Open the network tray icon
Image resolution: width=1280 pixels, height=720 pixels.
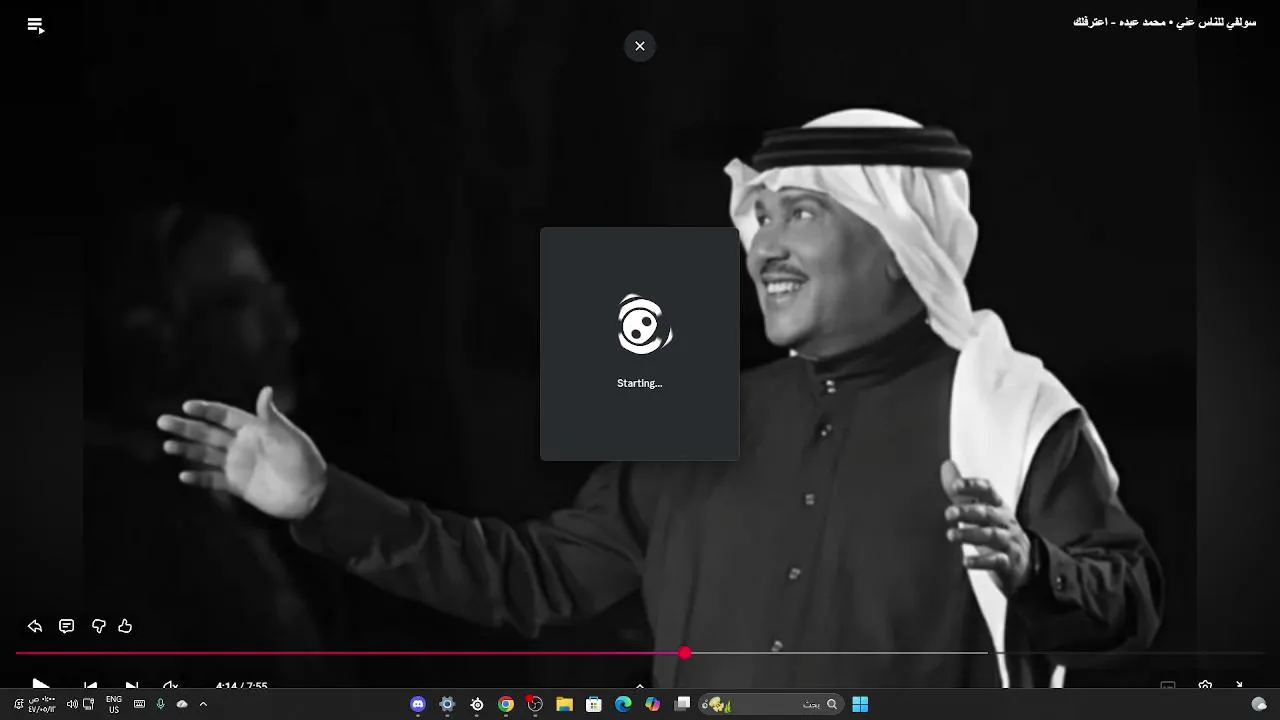click(x=89, y=704)
